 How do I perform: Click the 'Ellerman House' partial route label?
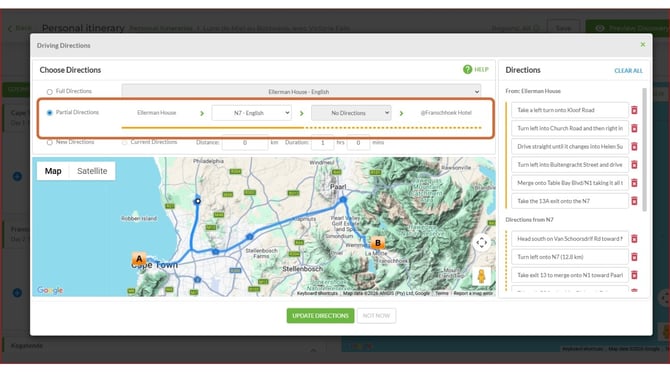(156, 113)
